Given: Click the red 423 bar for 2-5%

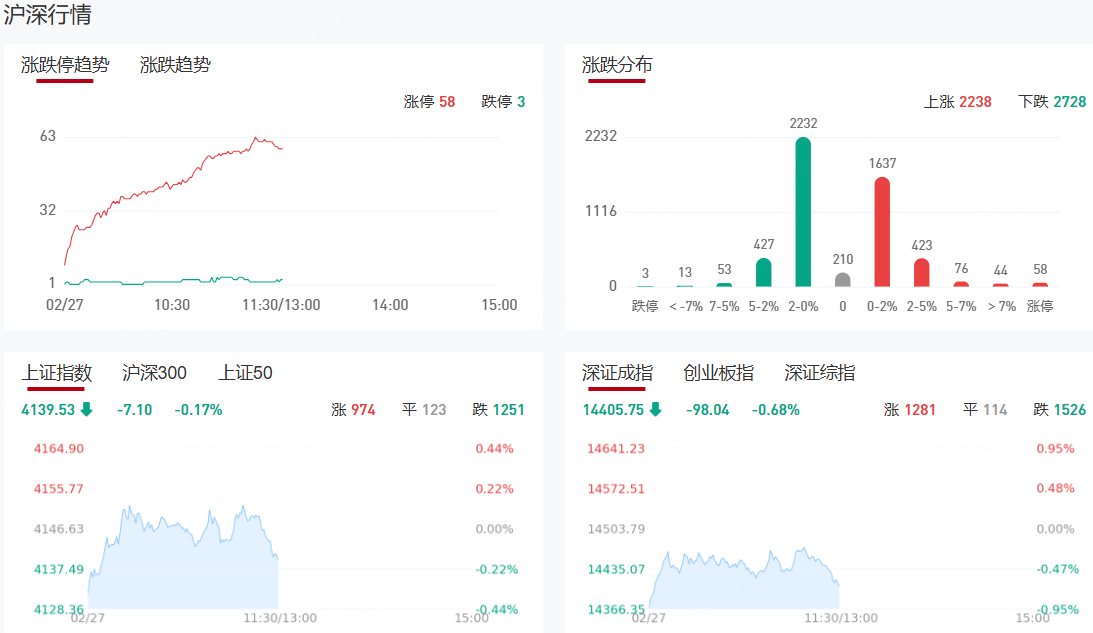Looking at the screenshot, I should point(921,272).
